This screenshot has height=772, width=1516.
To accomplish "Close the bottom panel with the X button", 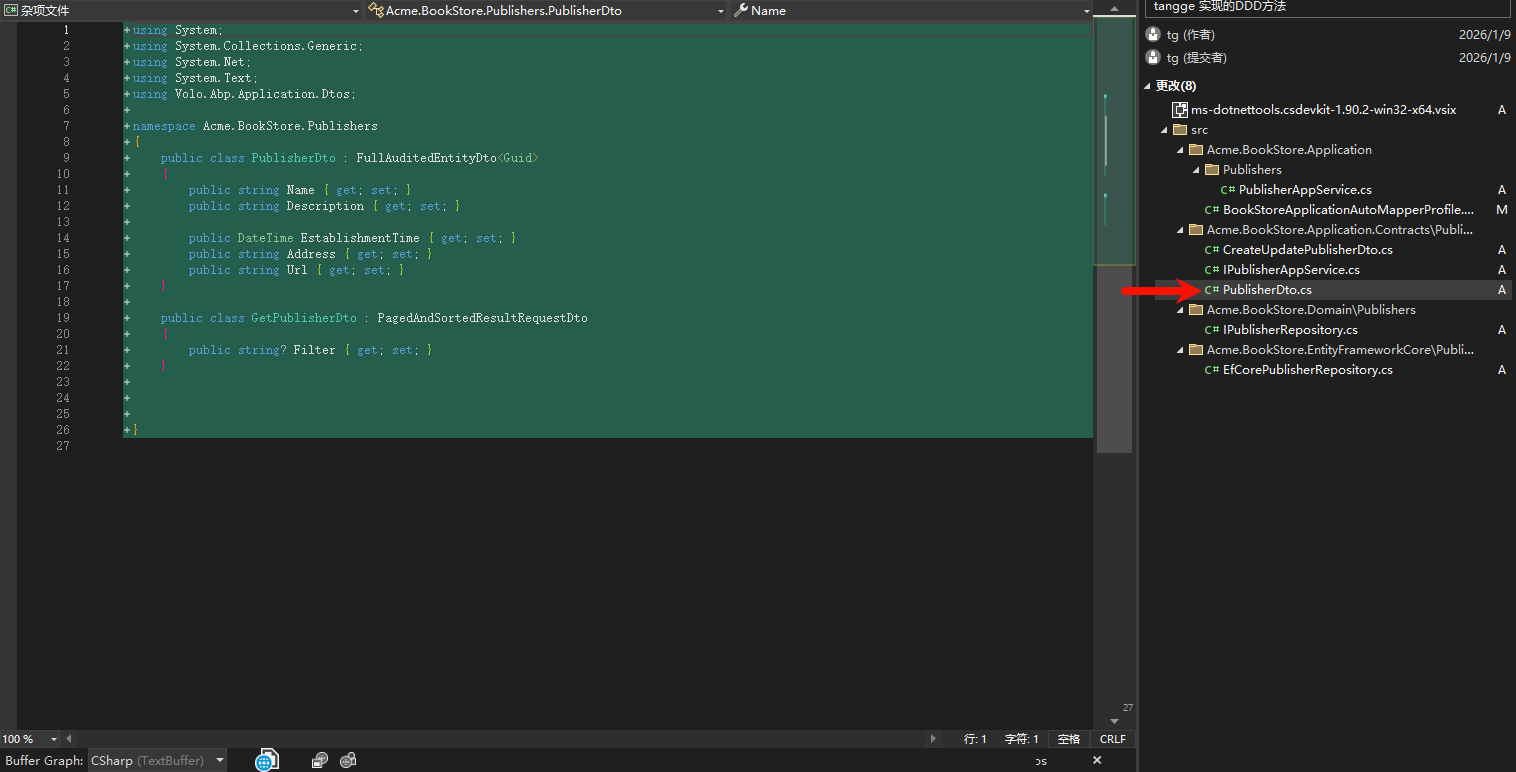I will click(1097, 760).
